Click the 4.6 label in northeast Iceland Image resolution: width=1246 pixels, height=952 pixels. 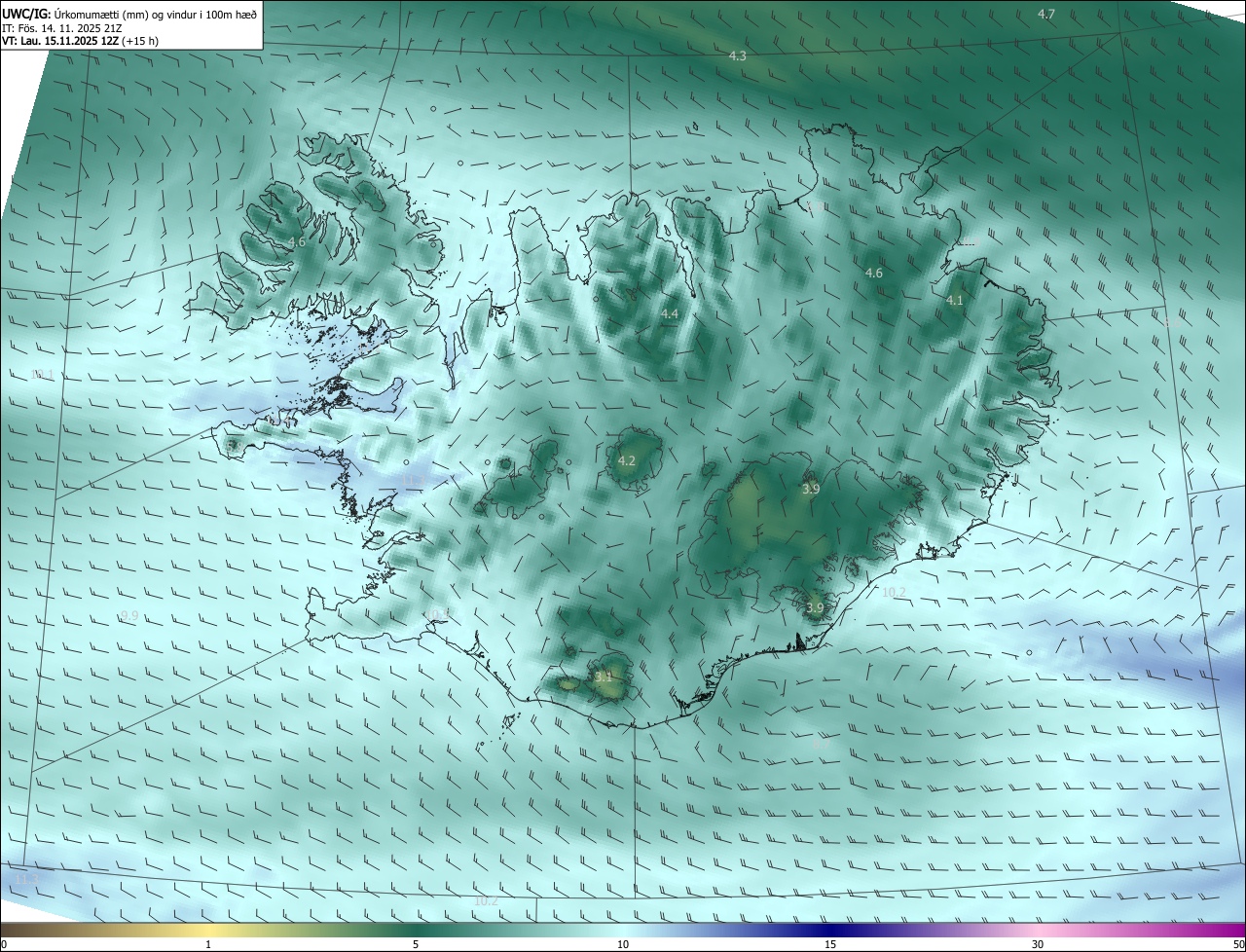(874, 274)
